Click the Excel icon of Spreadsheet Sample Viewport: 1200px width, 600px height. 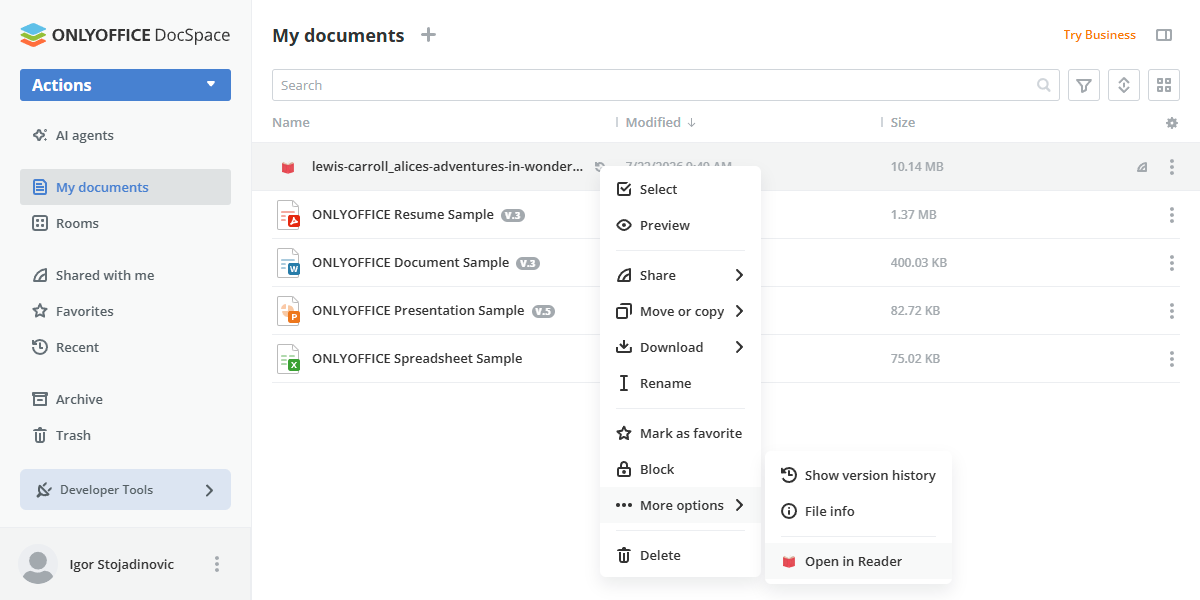pos(288,358)
